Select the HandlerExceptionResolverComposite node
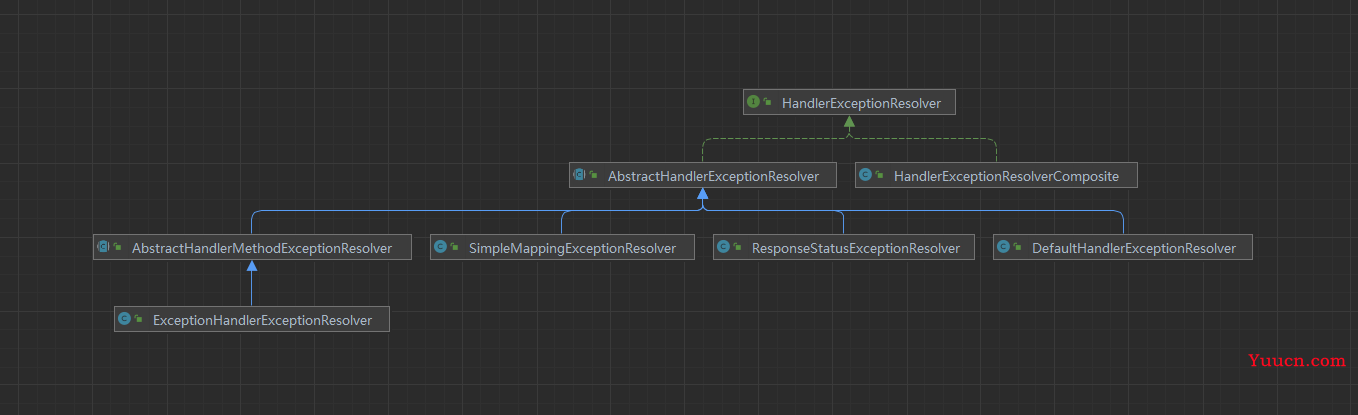 coord(995,176)
